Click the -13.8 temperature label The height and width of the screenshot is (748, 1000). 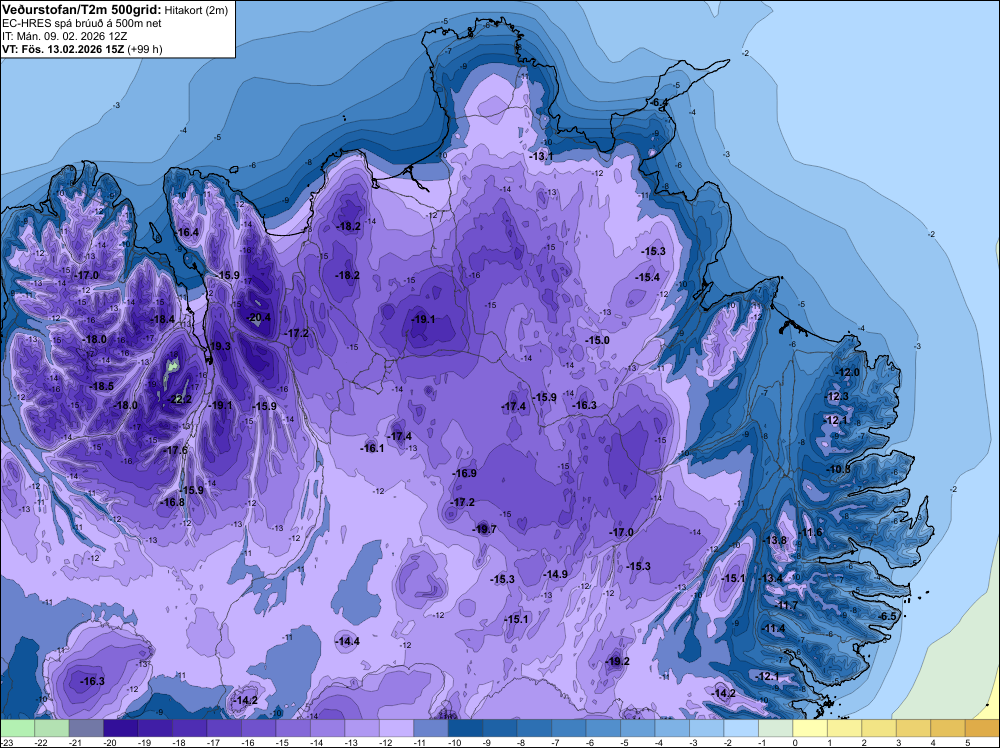pyautogui.click(x=775, y=541)
